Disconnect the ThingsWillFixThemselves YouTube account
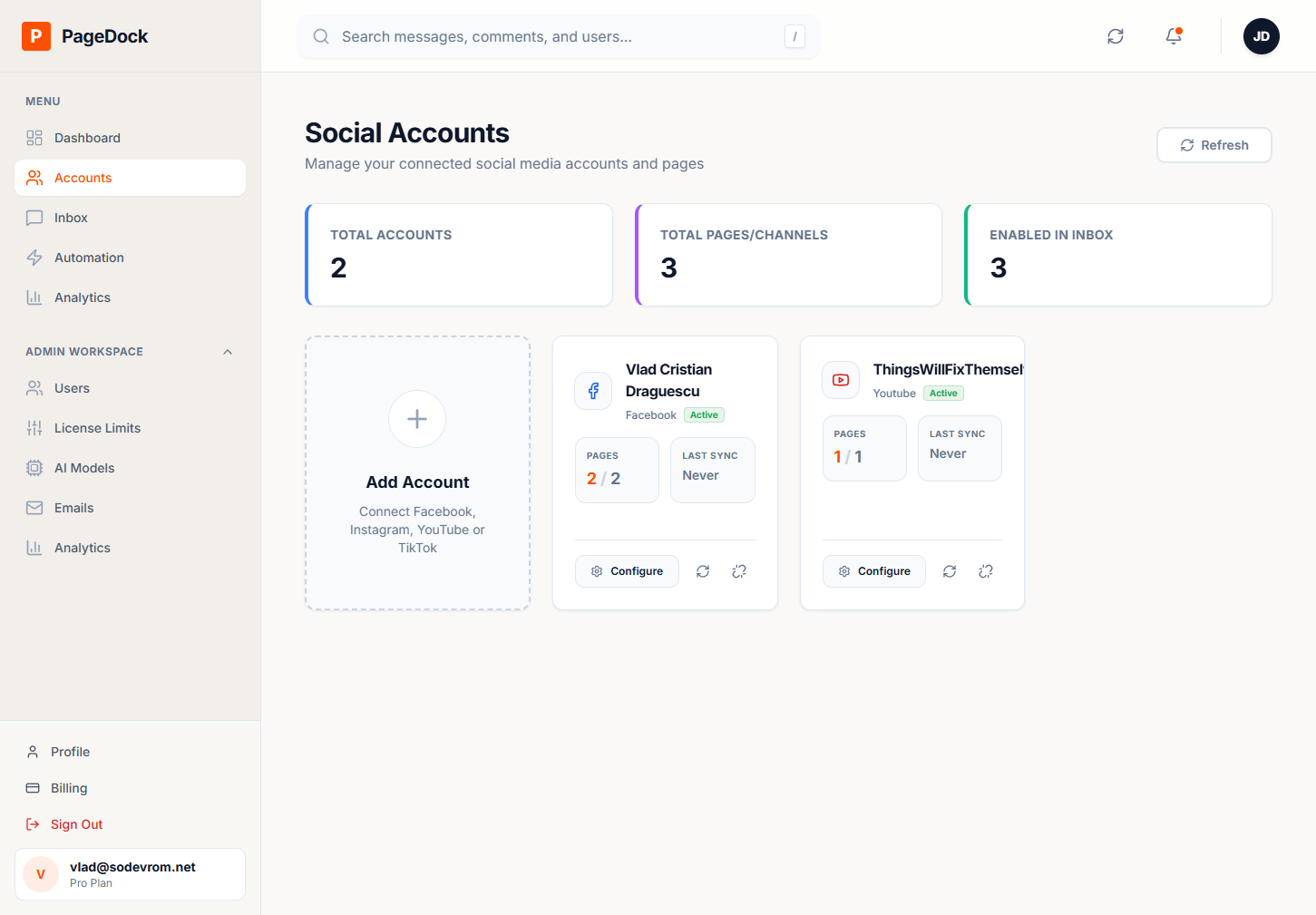Screen dimensions: 1316x915 pyautogui.click(x=986, y=571)
